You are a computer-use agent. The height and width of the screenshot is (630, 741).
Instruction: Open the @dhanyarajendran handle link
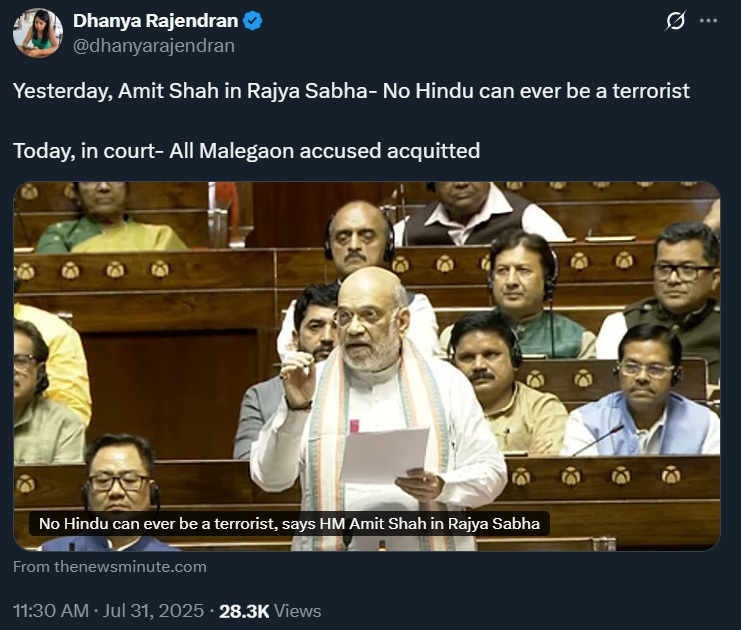[154, 46]
